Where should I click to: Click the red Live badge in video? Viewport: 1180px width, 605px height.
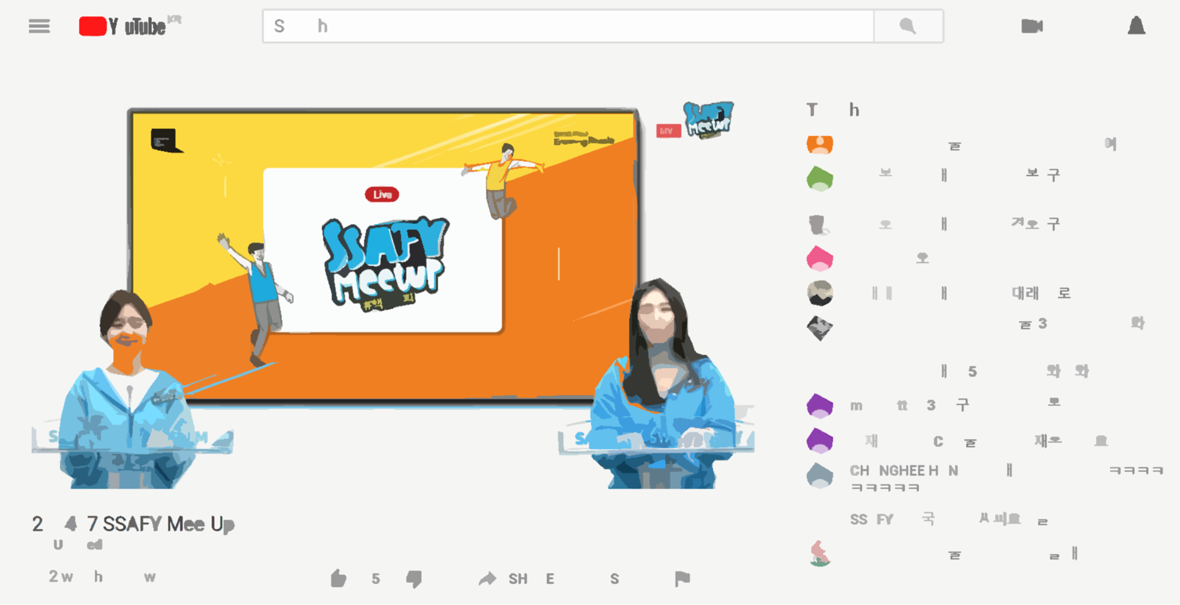[x=382, y=194]
